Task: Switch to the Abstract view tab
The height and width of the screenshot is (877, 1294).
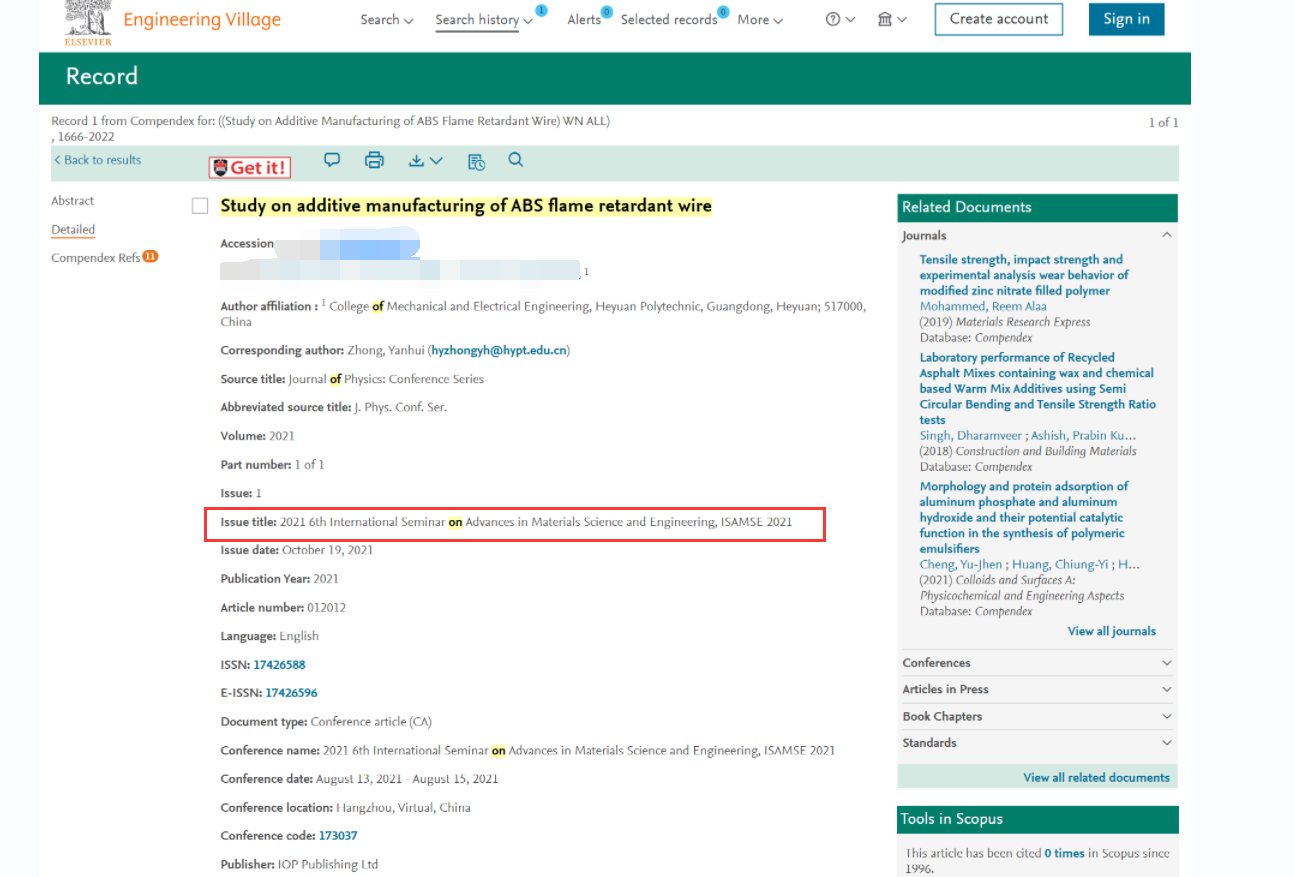Action: 73,201
